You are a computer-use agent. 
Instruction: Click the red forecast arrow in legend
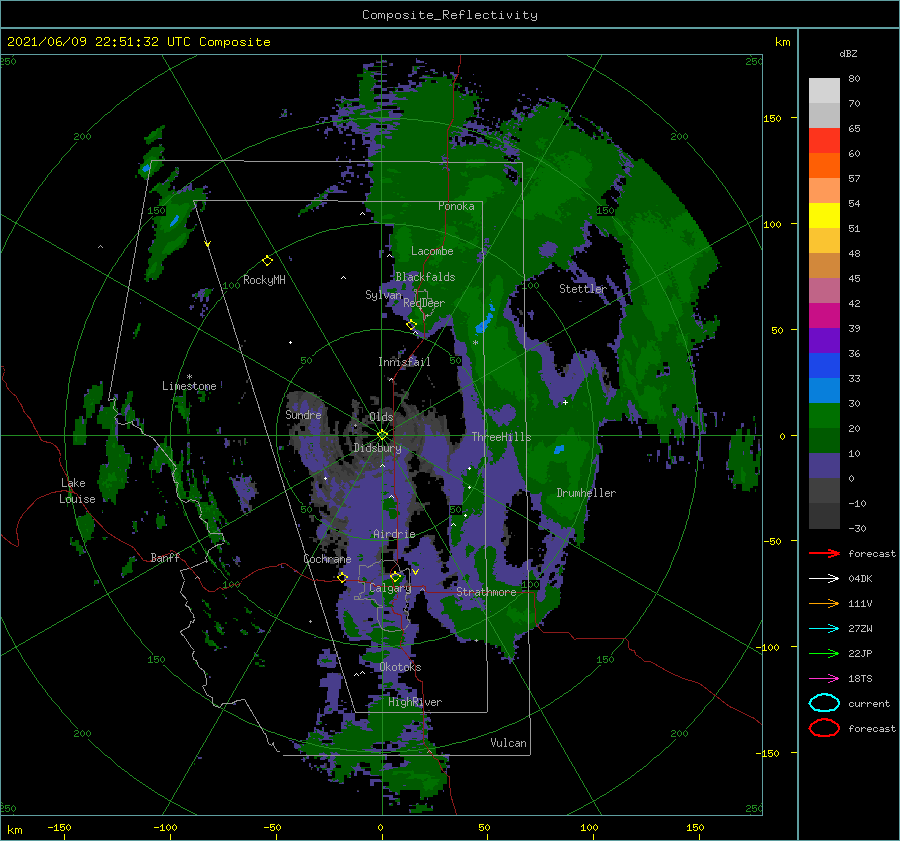(x=824, y=553)
